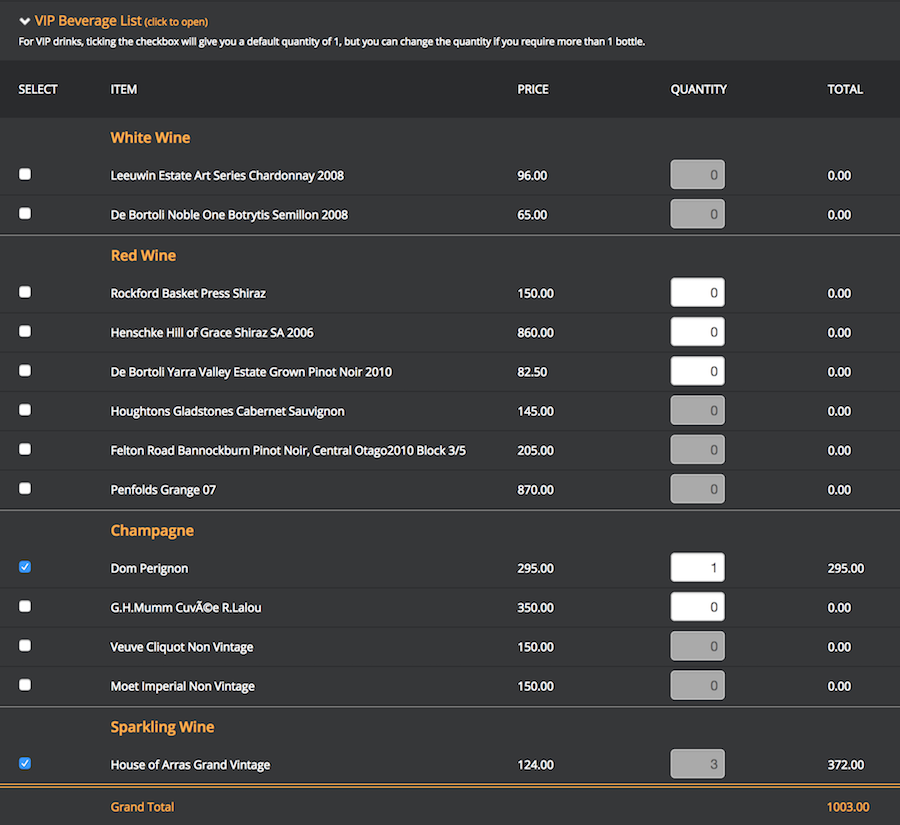Click quantity box for House of Arras
This screenshot has width=900, height=825.
(697, 764)
